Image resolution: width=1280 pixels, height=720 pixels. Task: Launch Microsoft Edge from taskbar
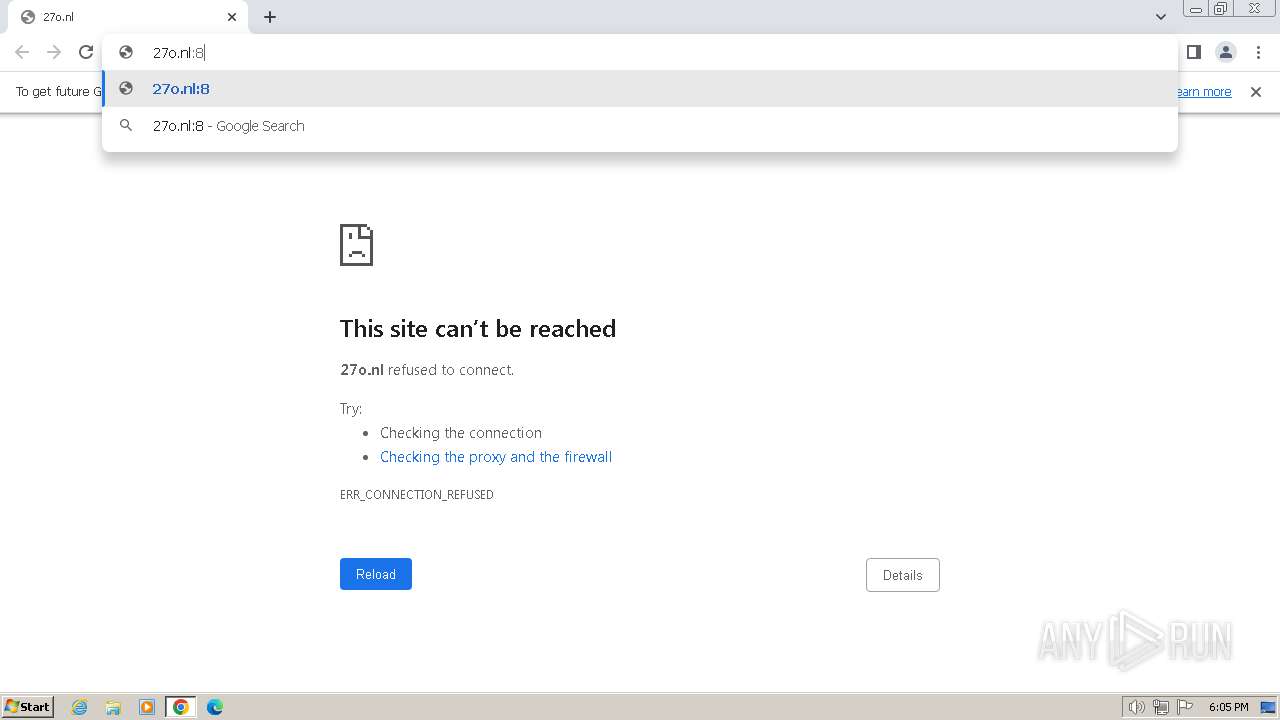[215, 707]
